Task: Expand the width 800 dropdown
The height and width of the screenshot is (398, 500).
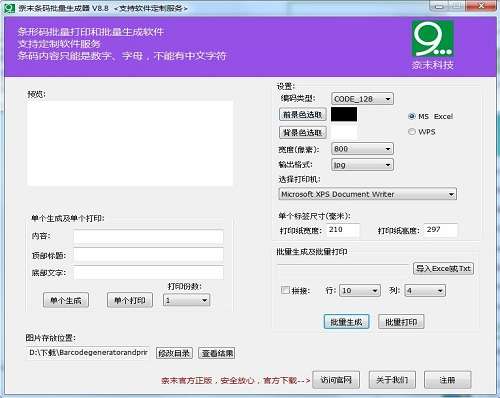Action: [x=362, y=149]
